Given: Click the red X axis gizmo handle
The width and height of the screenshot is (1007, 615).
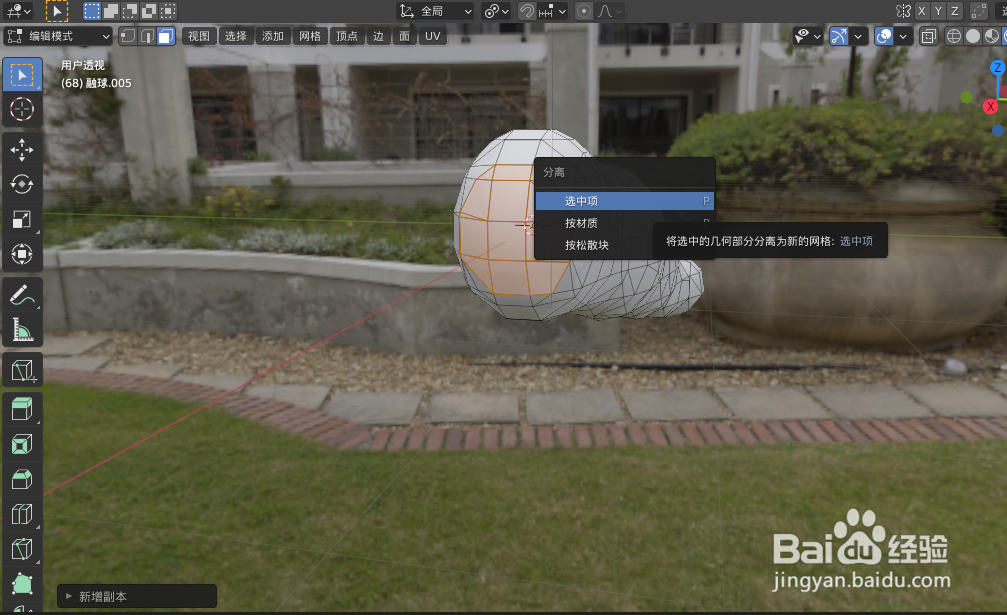Looking at the screenshot, I should (992, 105).
